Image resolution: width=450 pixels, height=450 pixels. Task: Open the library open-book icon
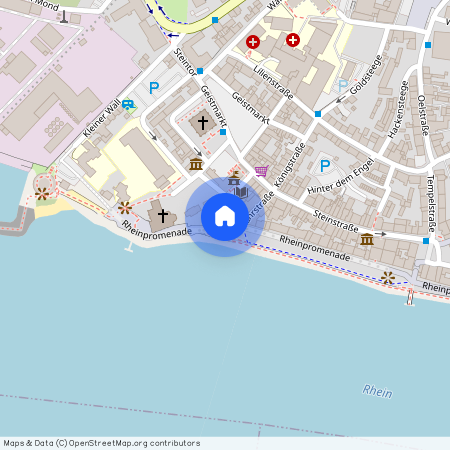click(241, 192)
